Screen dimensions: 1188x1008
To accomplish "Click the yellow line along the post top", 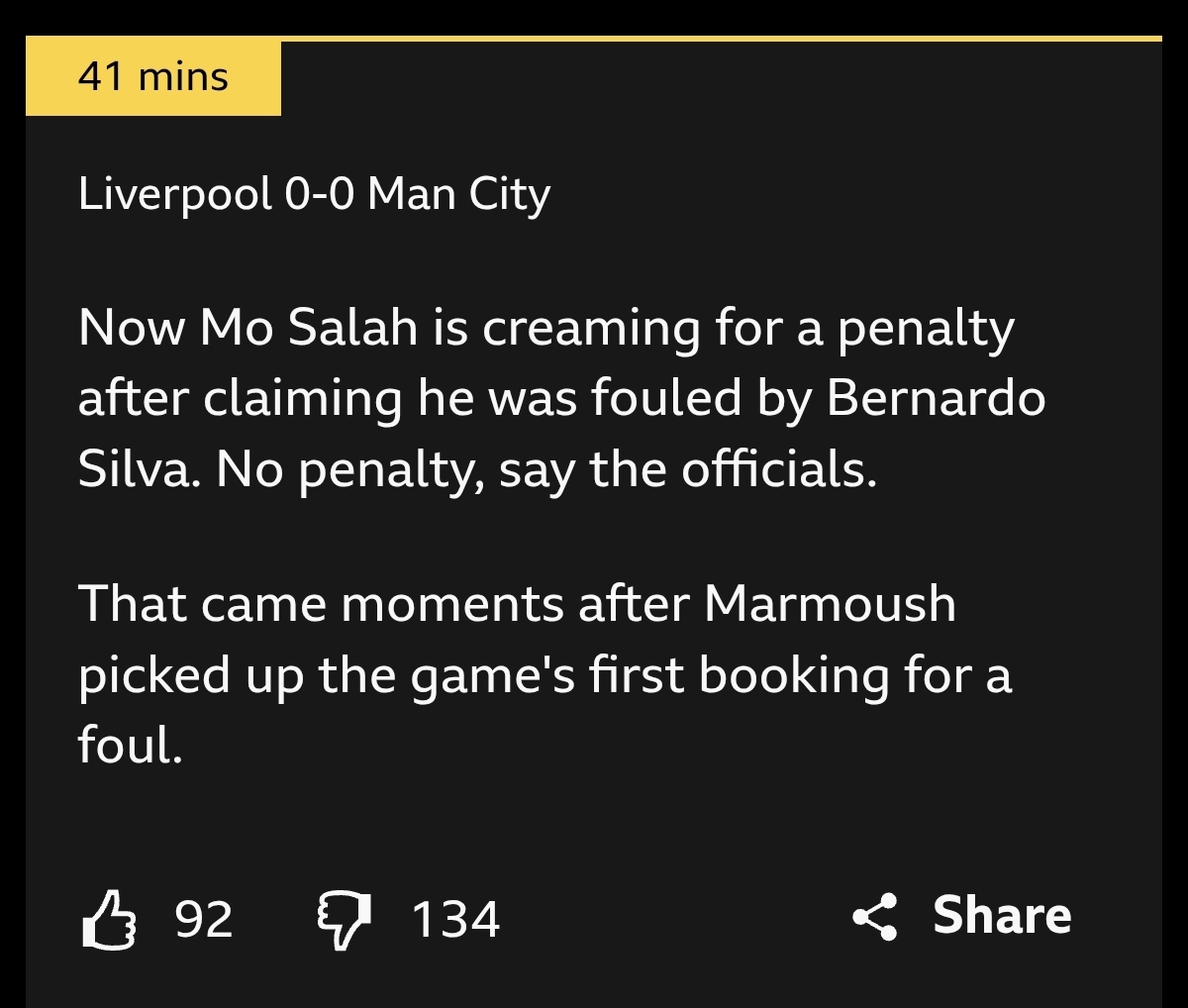I will [x=721, y=40].
